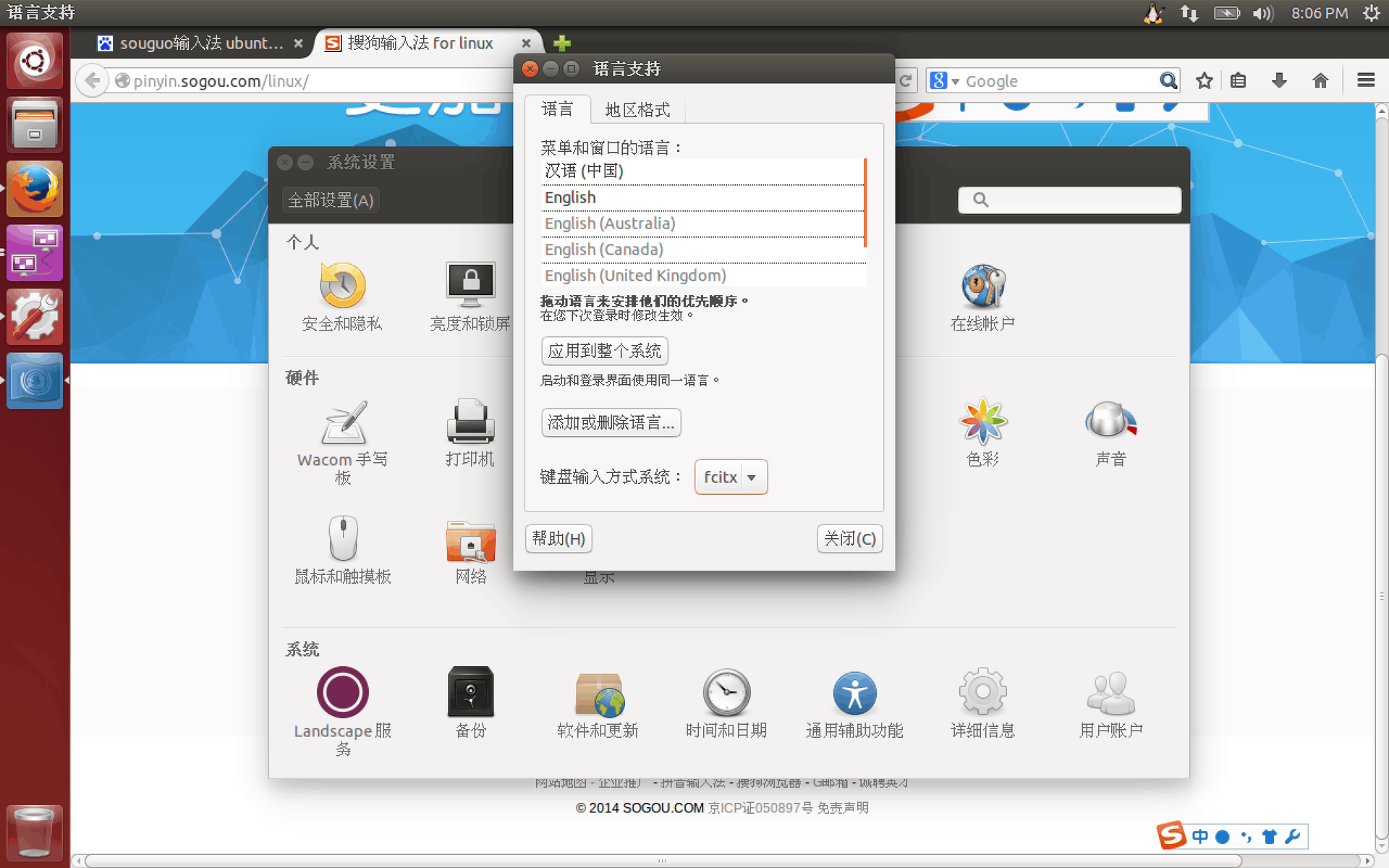Open Wacom 手写板 settings icon

pyautogui.click(x=342, y=441)
